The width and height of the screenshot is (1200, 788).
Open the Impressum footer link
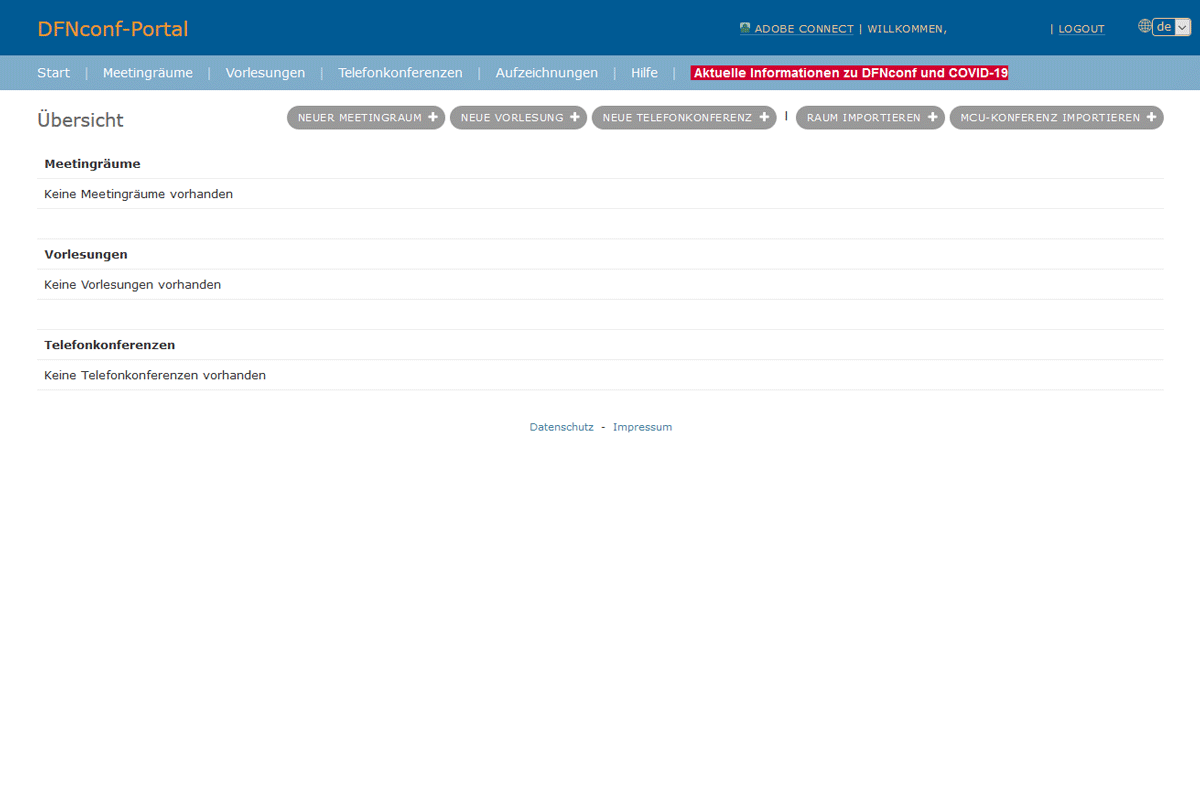click(x=642, y=427)
